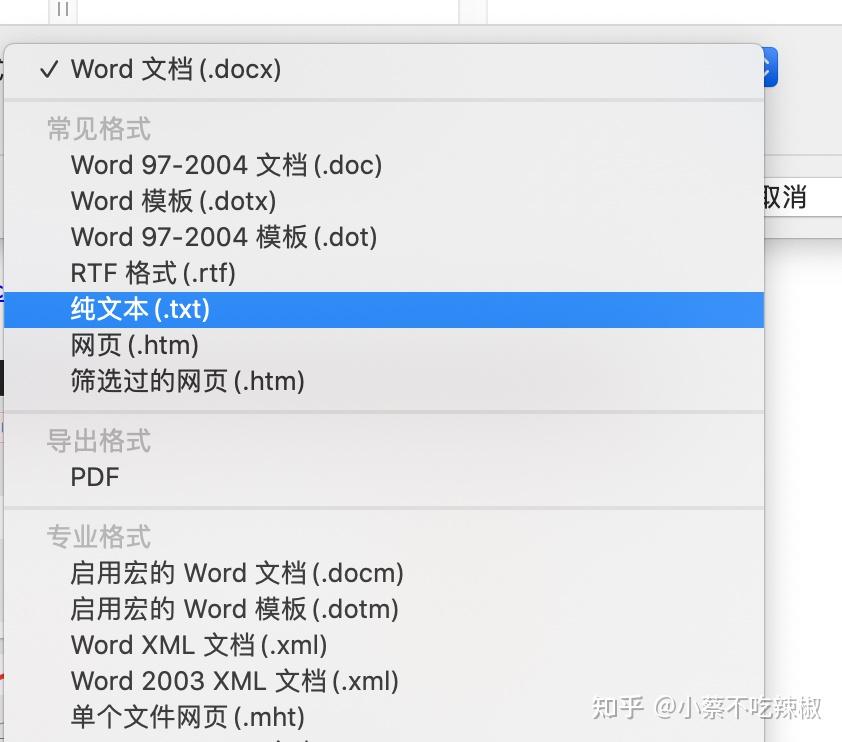Click the blue up-down stepper arrows
842x742 pixels.
(768, 67)
